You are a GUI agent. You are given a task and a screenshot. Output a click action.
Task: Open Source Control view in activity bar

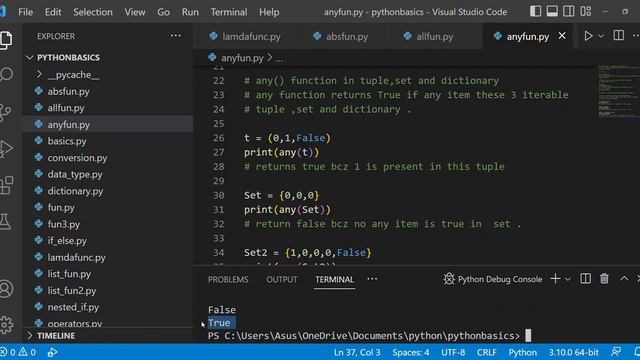tap(5, 113)
